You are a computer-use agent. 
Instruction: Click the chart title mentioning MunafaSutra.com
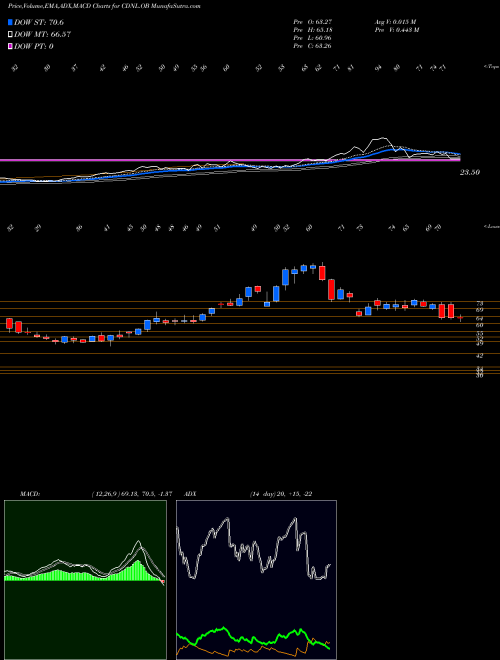pyautogui.click(x=104, y=6)
